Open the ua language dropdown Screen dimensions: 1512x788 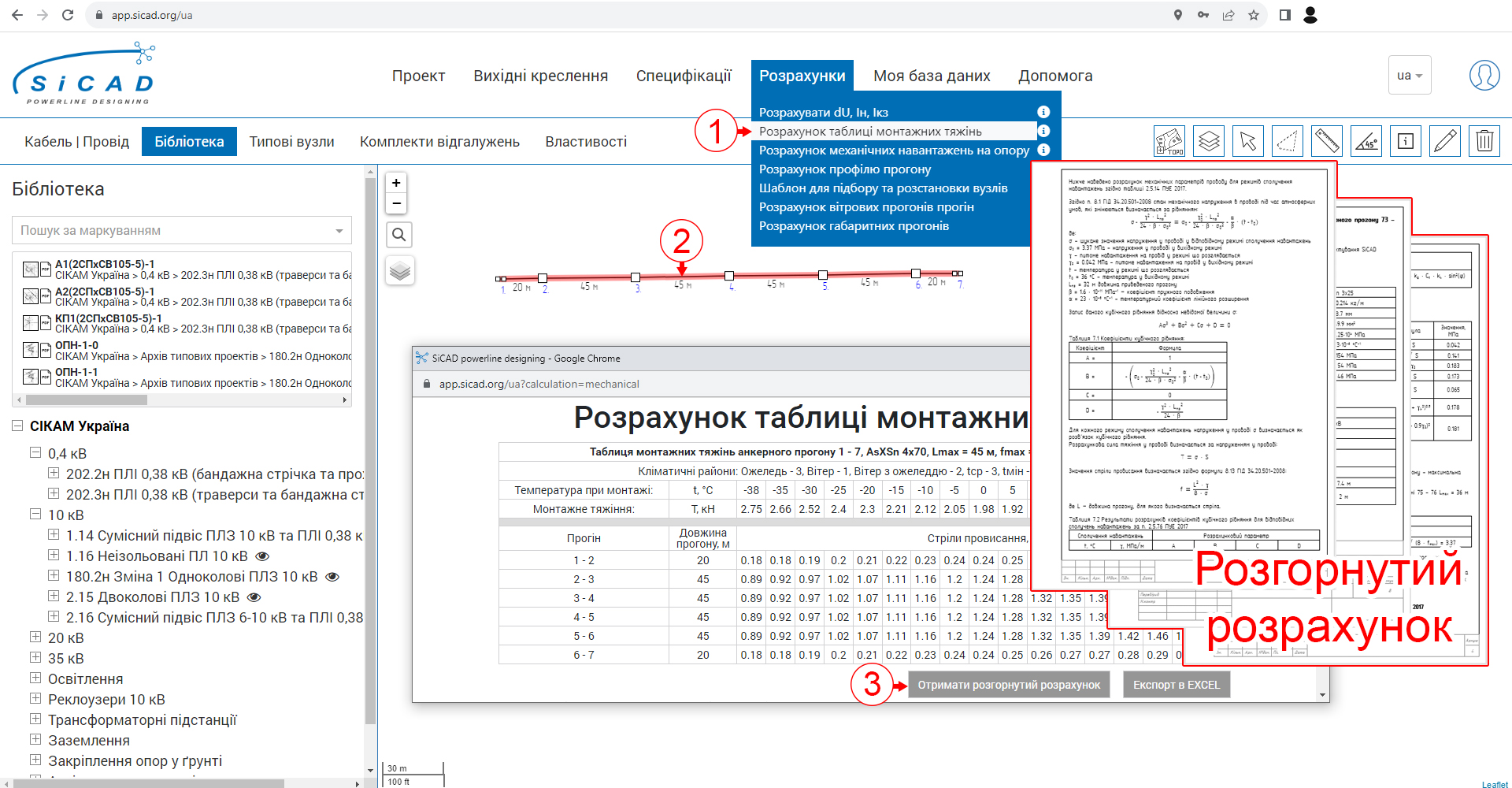(1410, 76)
